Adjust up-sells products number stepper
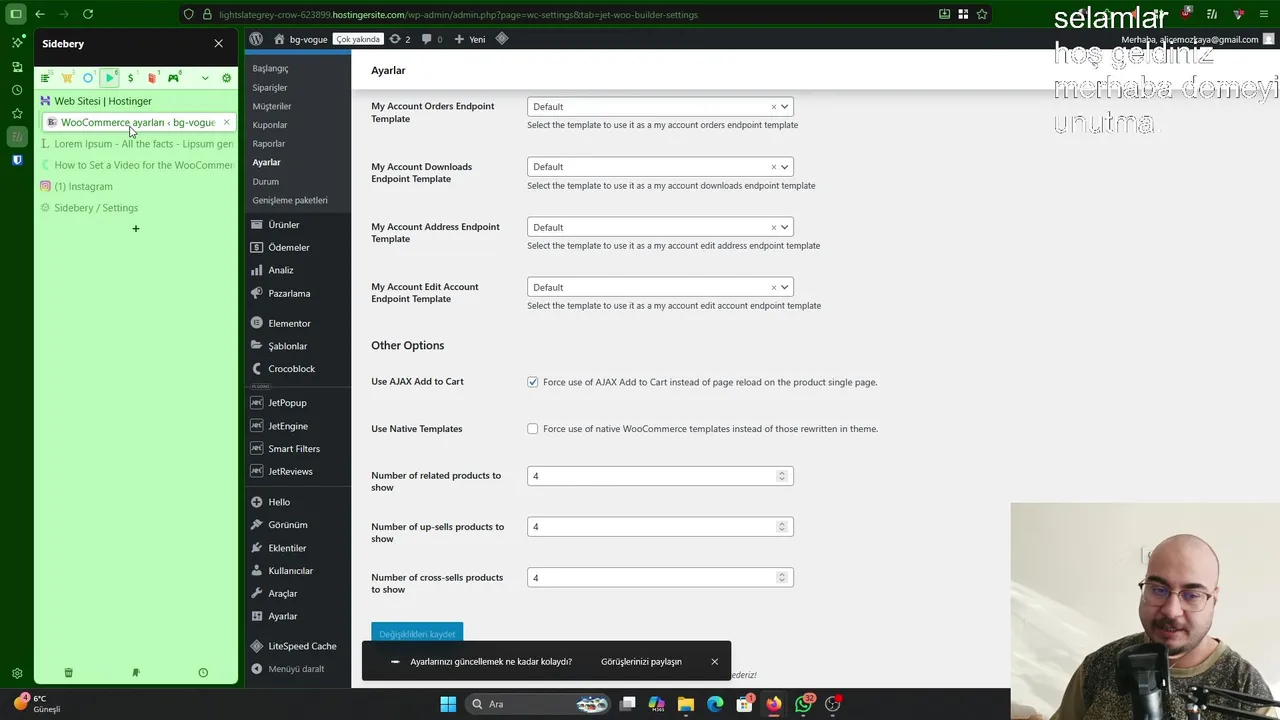 point(782,527)
